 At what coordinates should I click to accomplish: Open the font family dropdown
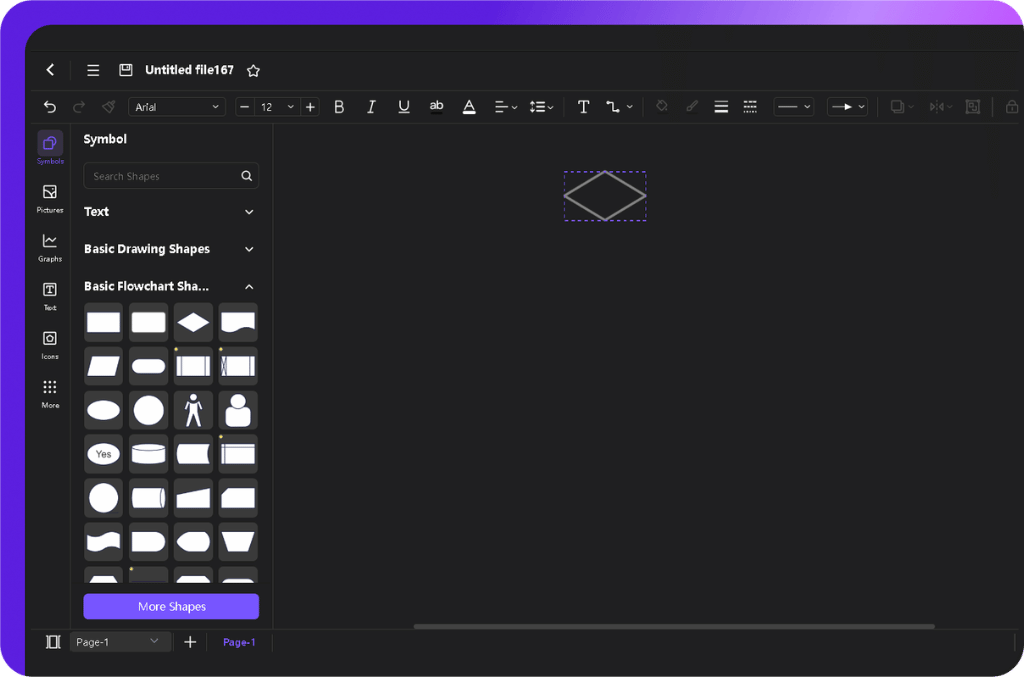pyautogui.click(x=177, y=106)
